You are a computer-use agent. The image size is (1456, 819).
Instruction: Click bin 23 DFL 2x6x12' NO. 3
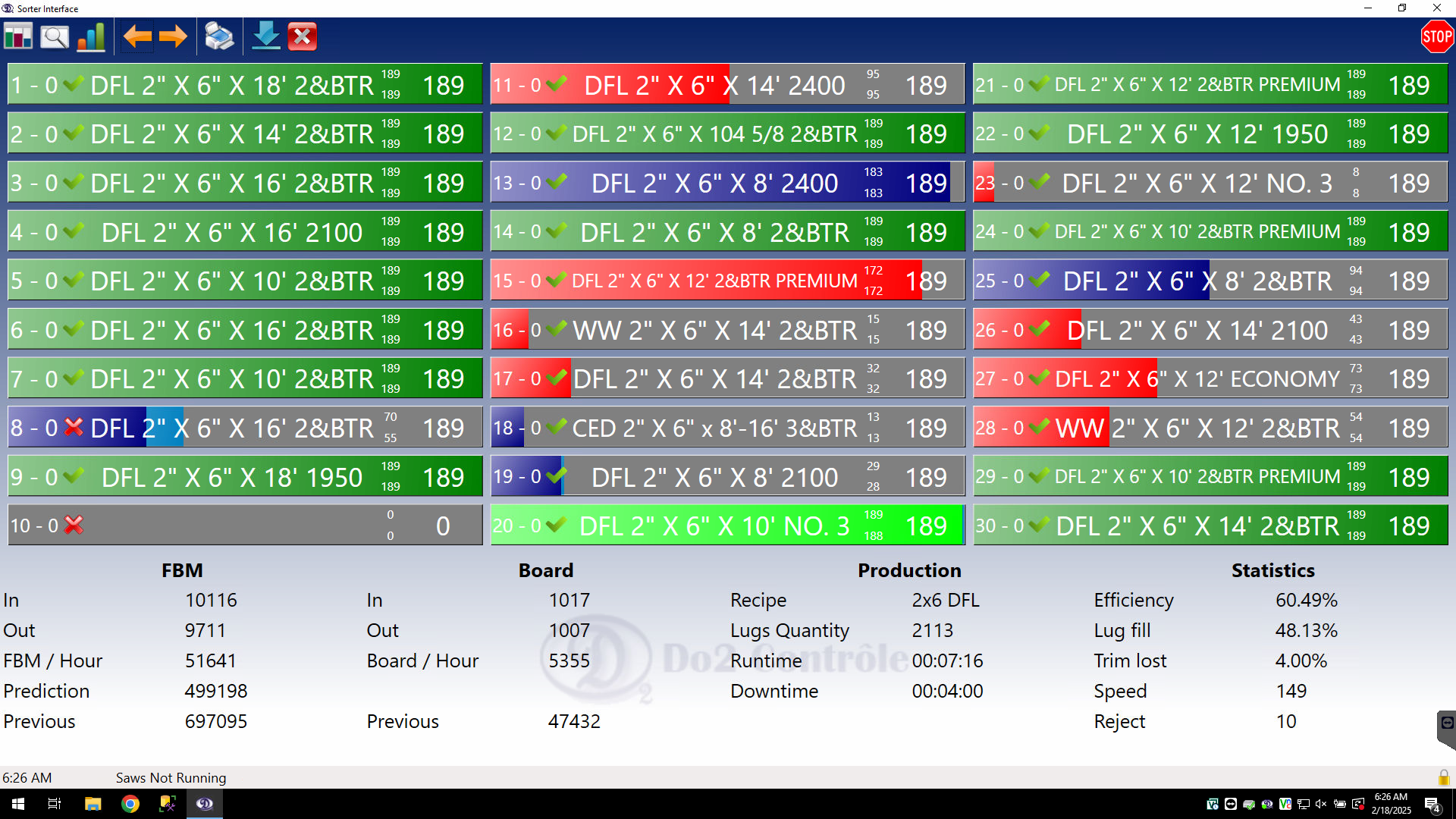(1197, 183)
